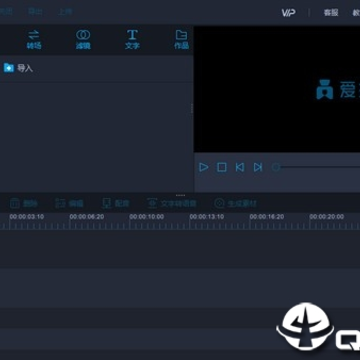Click timeline ruler at 00:00:20:00

(327, 217)
